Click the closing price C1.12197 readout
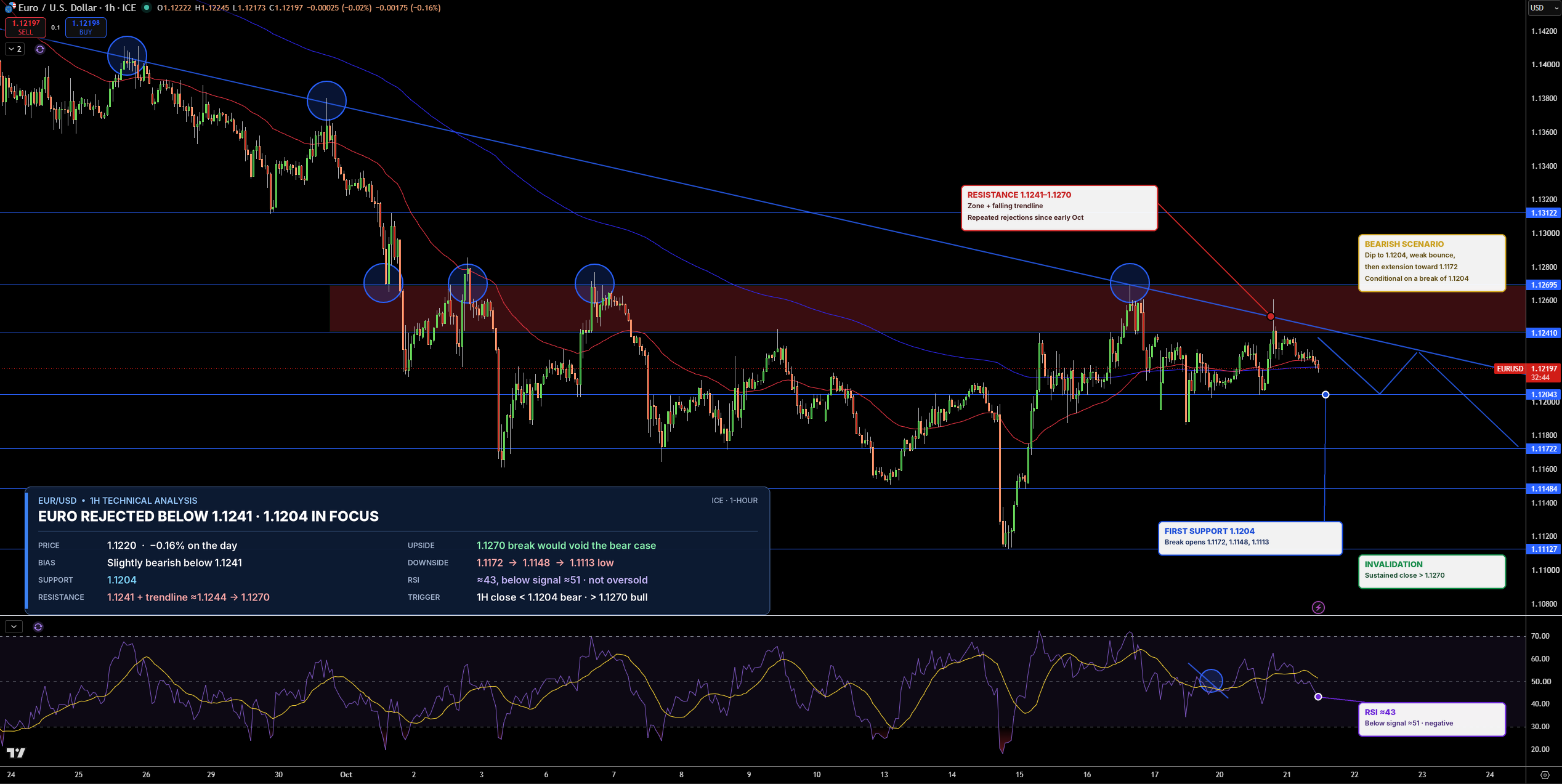 tap(286, 8)
